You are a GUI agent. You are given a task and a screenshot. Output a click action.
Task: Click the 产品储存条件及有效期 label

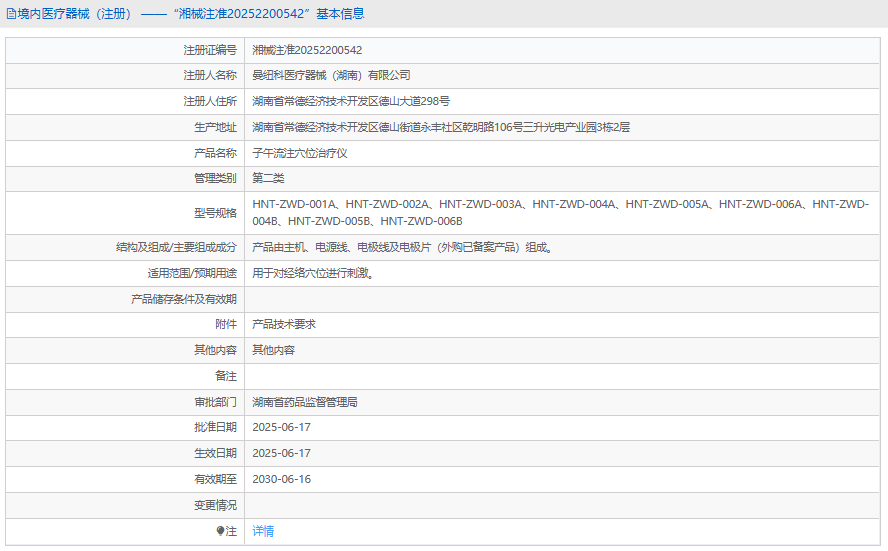(183, 299)
